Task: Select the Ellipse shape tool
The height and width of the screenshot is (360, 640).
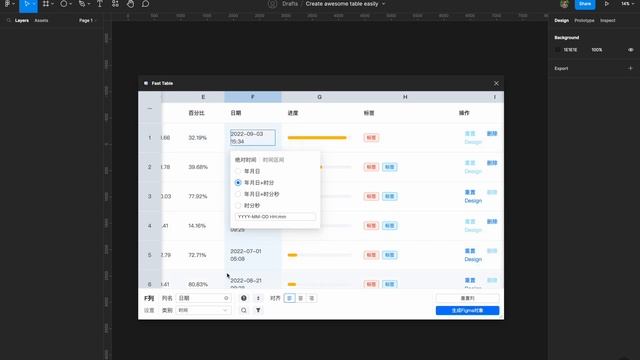Action: tap(64, 4)
